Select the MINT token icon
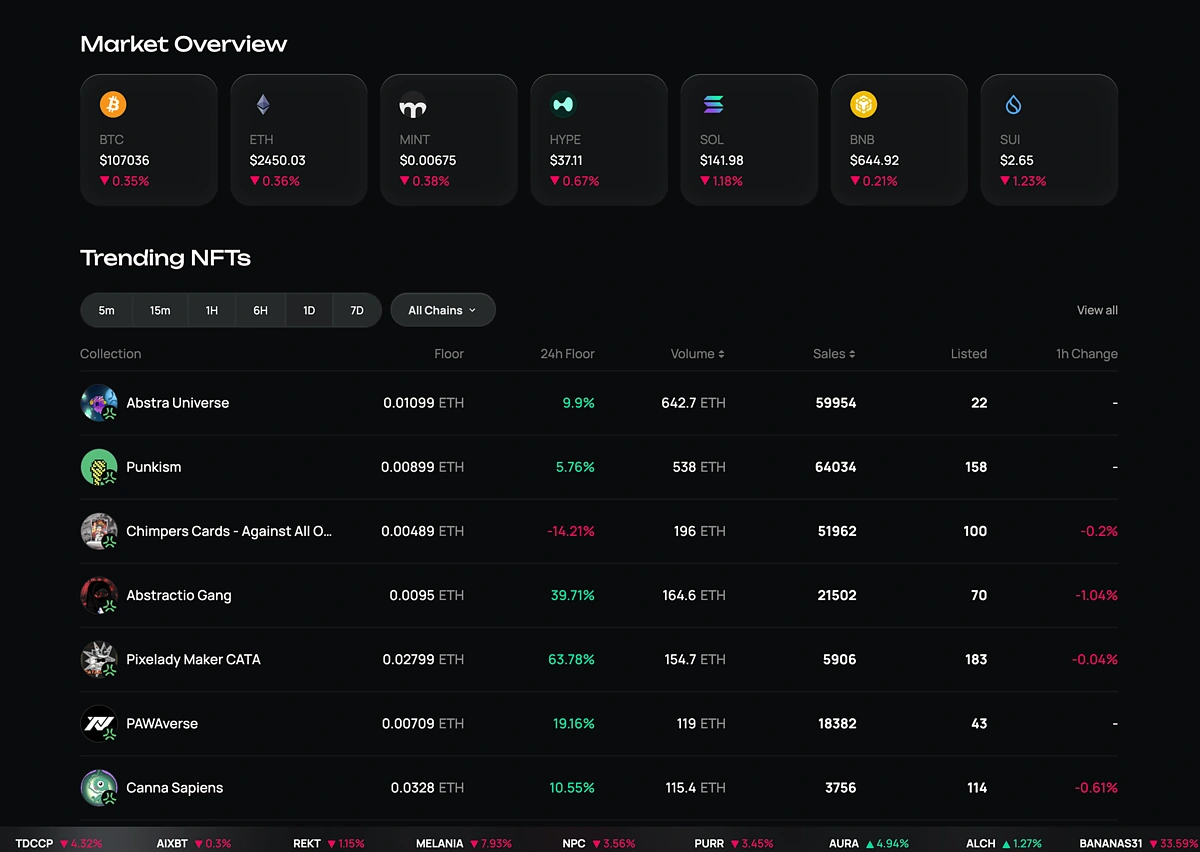The image size is (1200, 852). [x=413, y=103]
